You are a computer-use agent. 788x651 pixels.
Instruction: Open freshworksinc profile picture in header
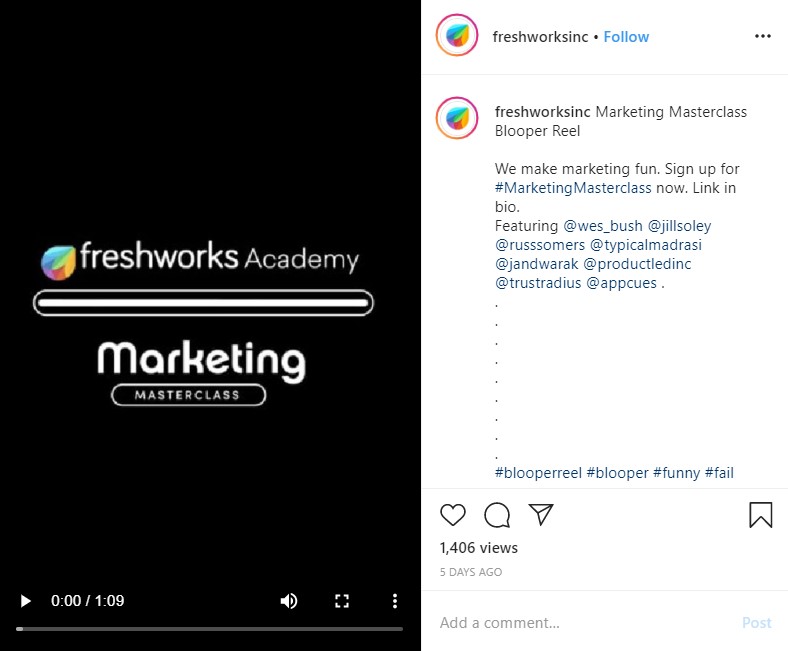pyautogui.click(x=457, y=35)
